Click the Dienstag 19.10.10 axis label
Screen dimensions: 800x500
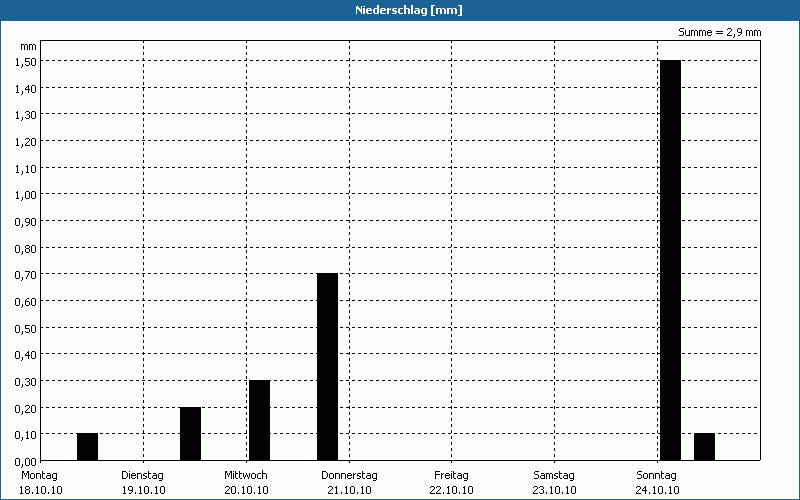143,483
